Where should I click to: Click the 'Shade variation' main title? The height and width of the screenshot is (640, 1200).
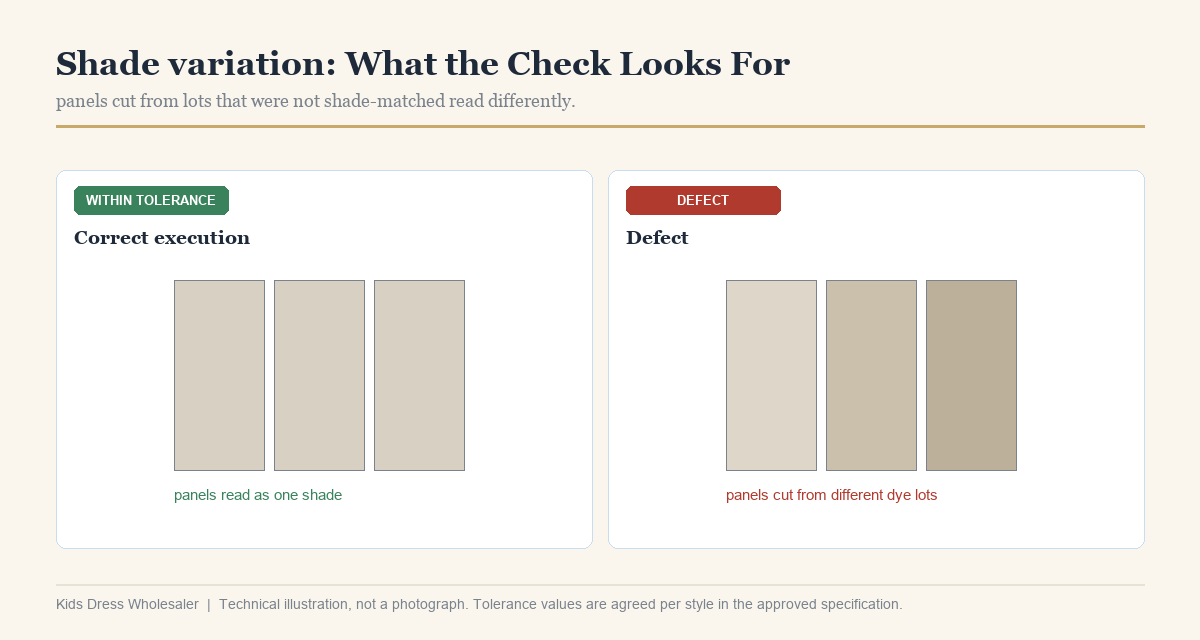tap(423, 64)
